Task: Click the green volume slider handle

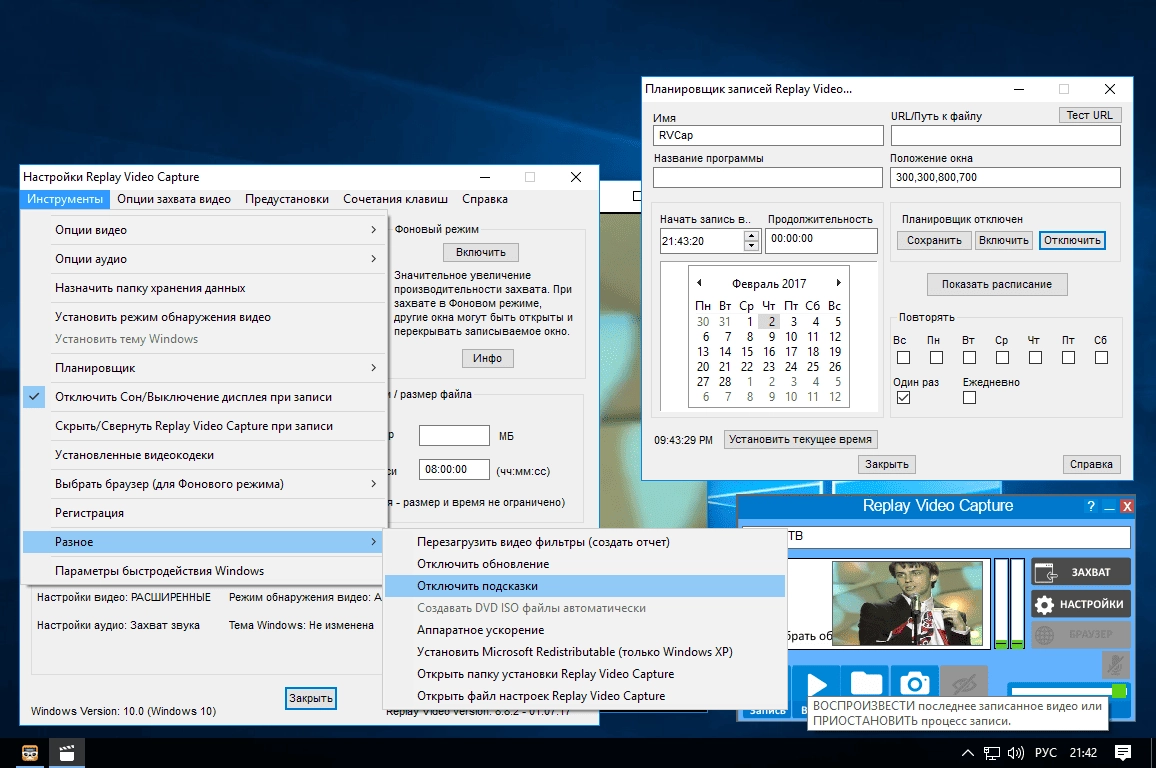Action: tap(1119, 691)
